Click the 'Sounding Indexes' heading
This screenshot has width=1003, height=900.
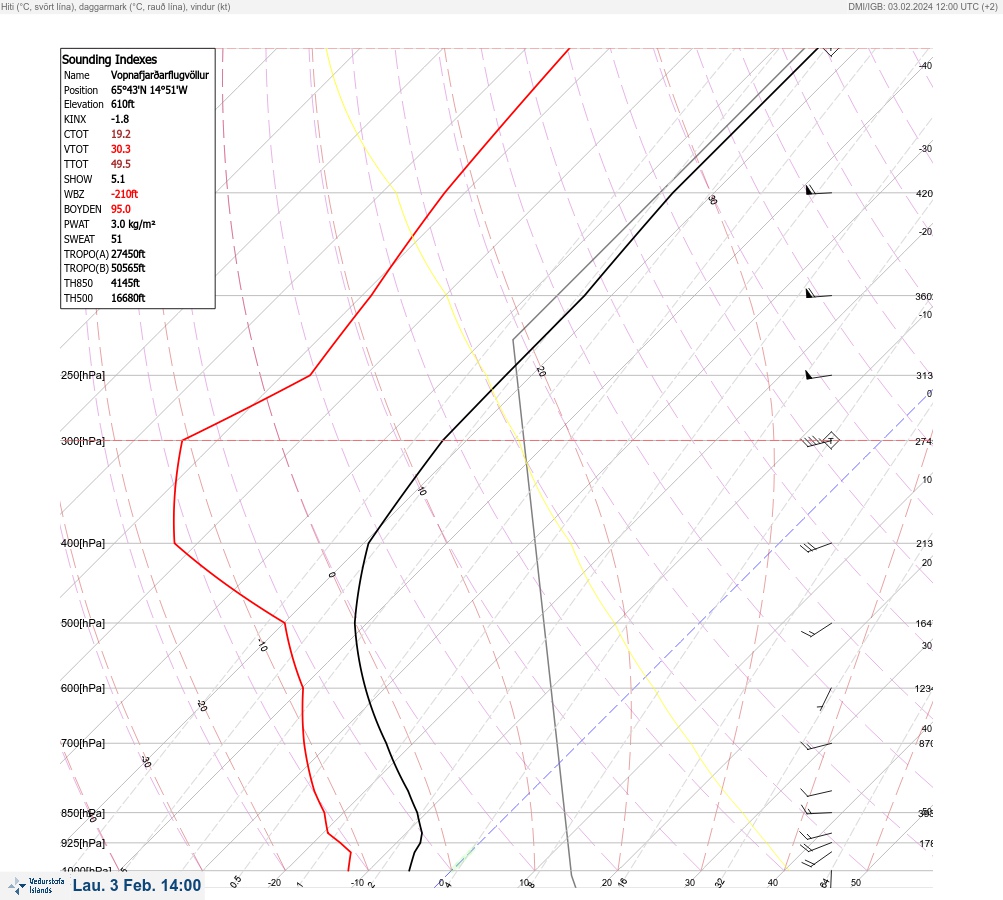tap(109, 59)
